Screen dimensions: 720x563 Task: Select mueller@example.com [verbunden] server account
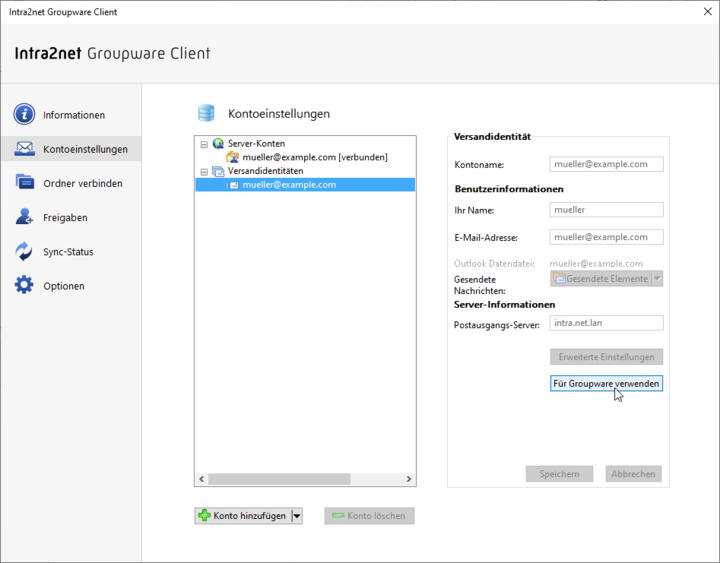point(315,157)
